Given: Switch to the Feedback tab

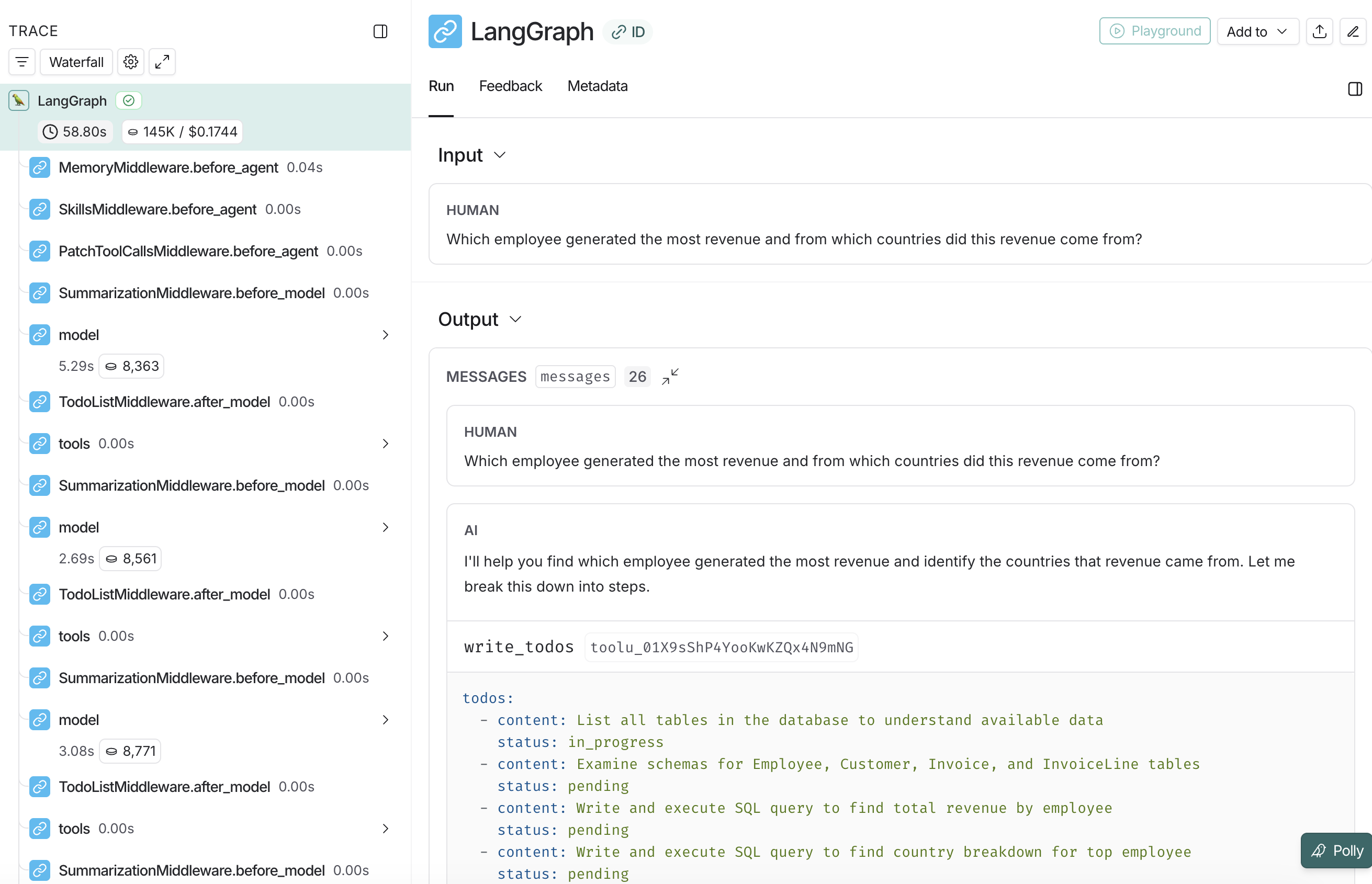Looking at the screenshot, I should point(510,86).
